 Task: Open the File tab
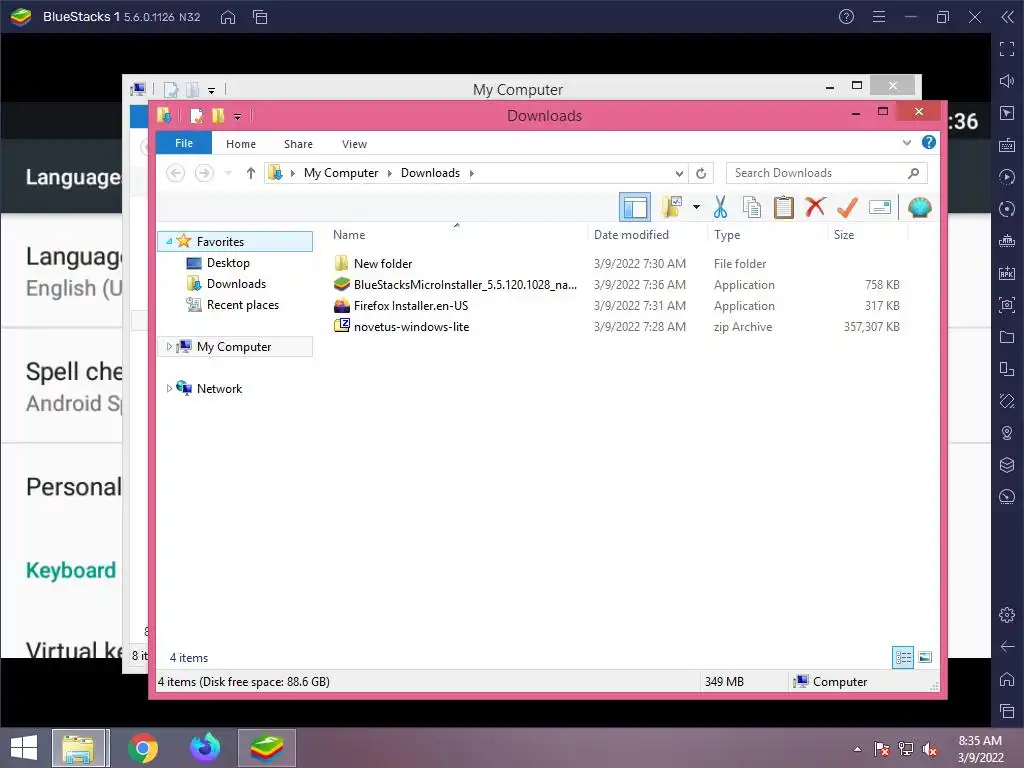[184, 143]
